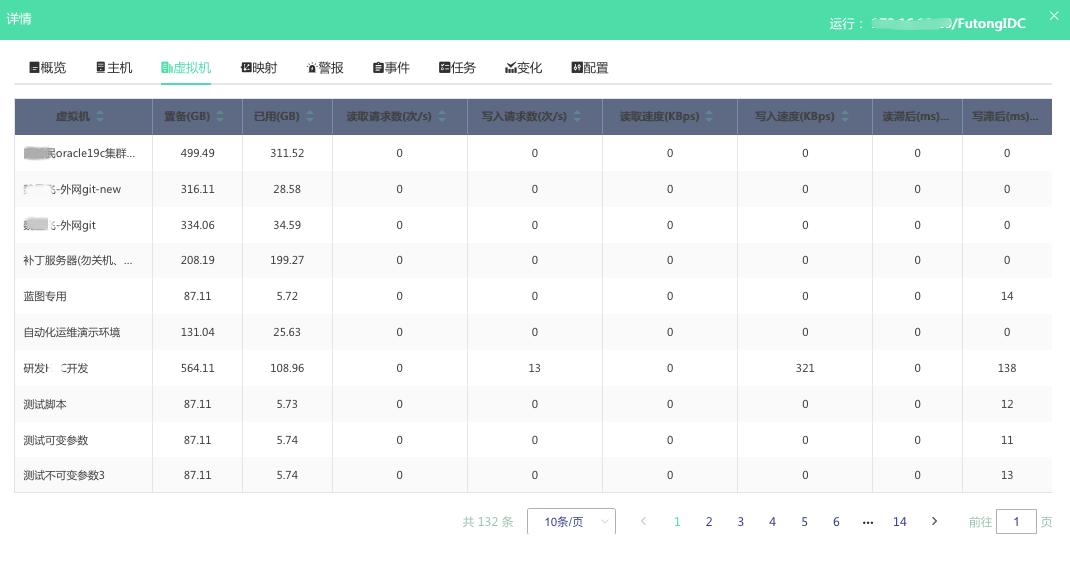This screenshot has width=1070, height=562.
Task: Click the 311.52 used value
Action: [287, 153]
